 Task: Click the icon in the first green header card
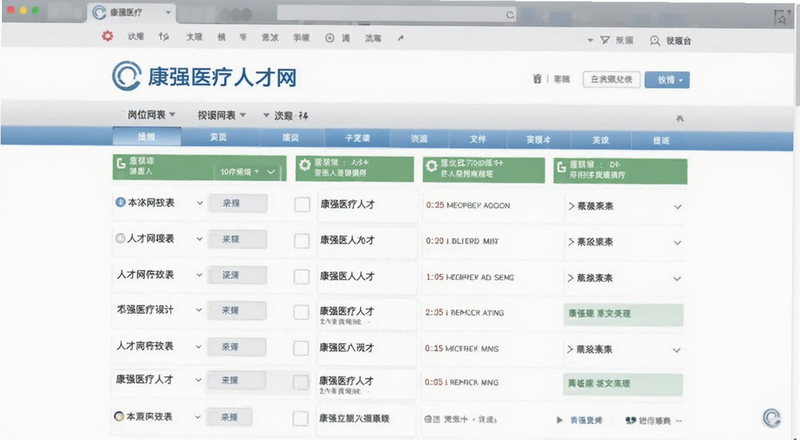(121, 163)
